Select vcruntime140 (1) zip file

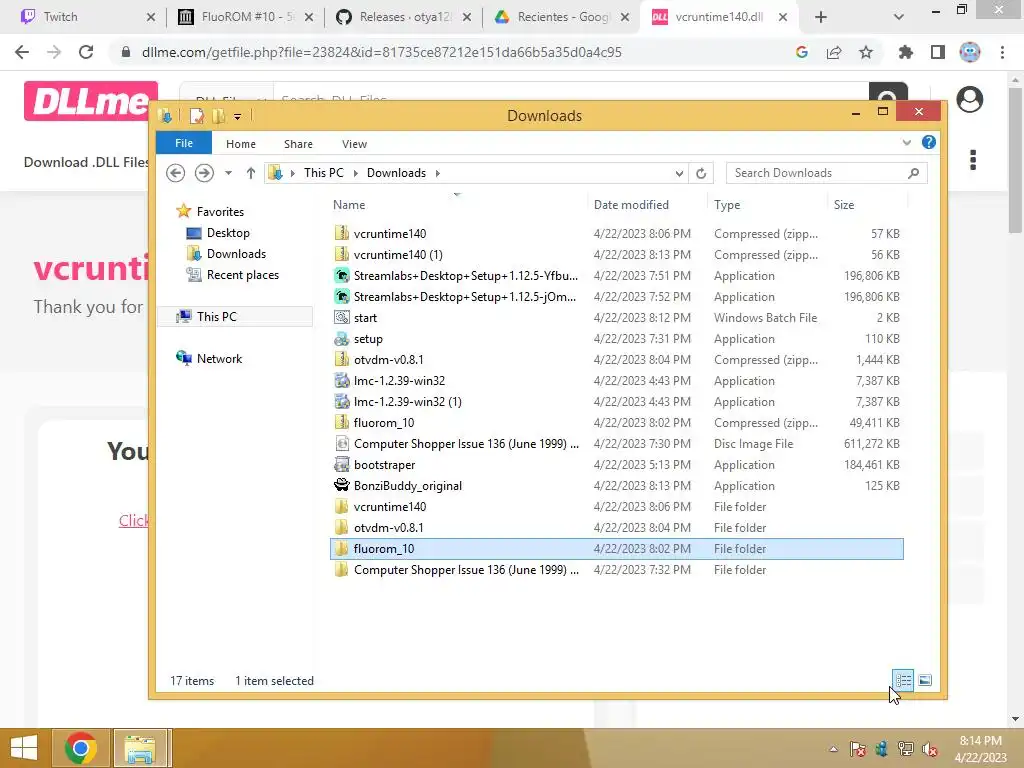click(x=616, y=254)
